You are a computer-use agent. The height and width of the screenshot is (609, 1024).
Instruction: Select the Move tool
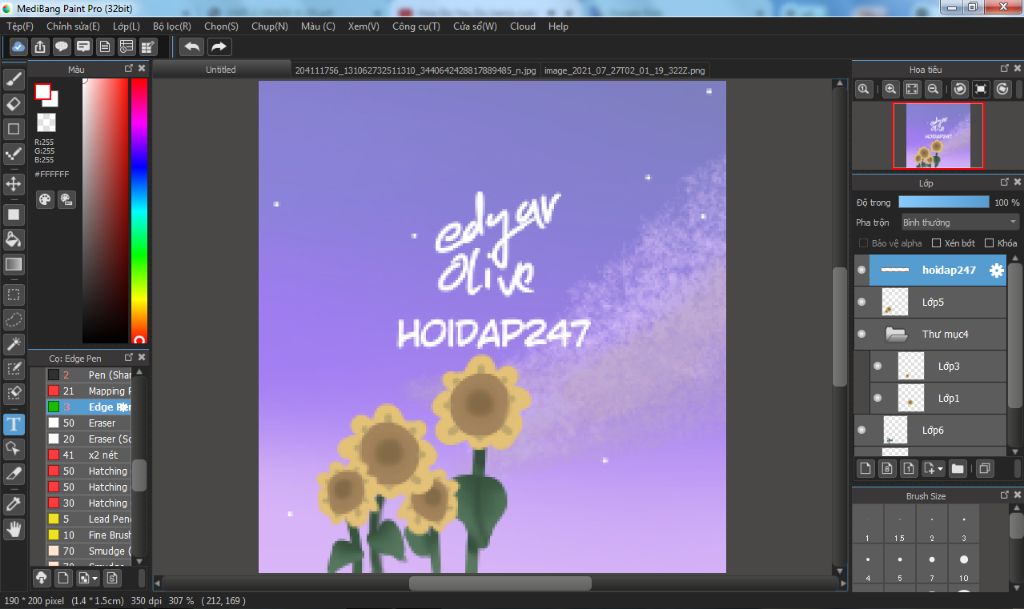click(x=14, y=184)
